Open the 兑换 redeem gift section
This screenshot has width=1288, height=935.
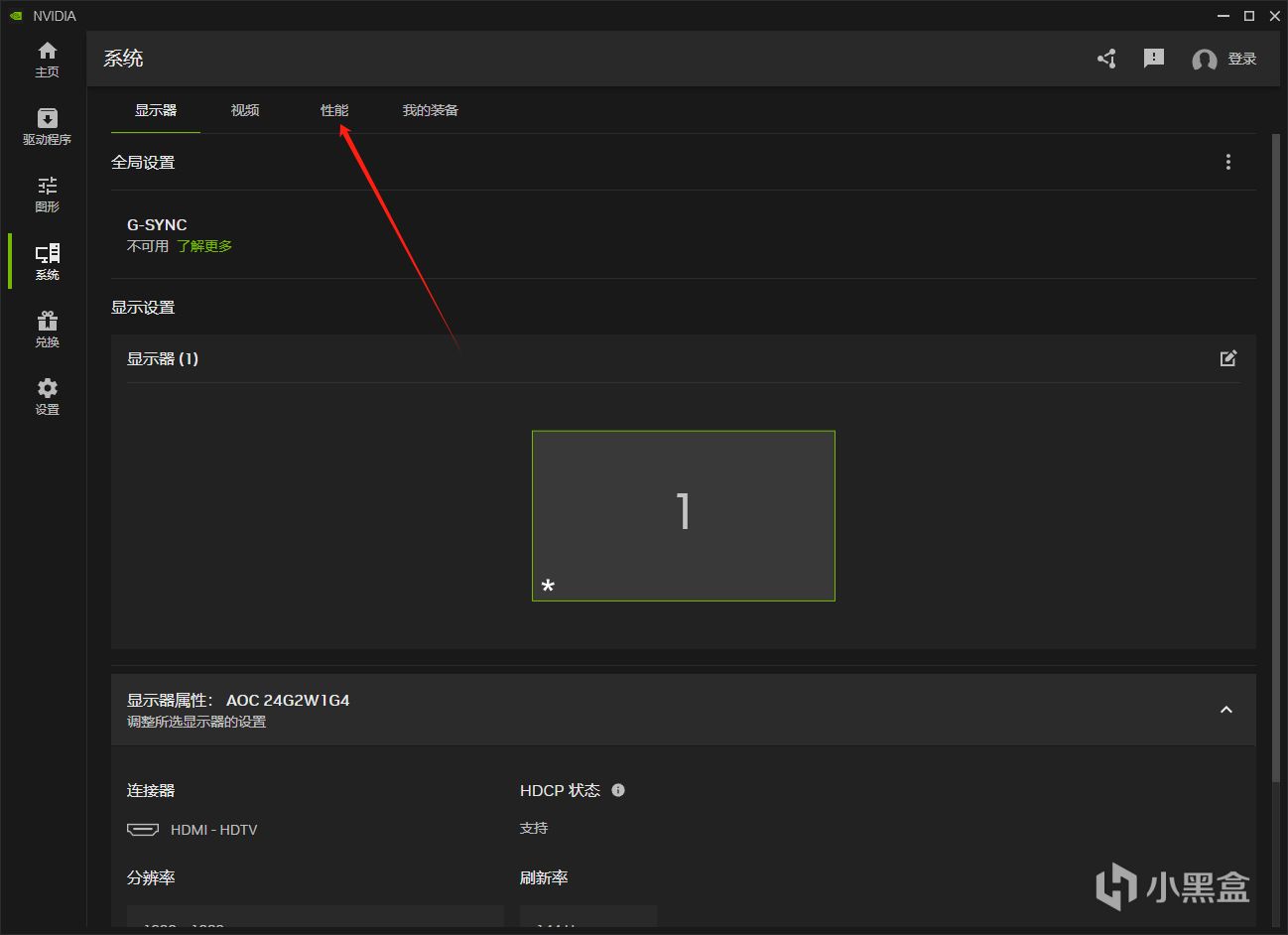pyautogui.click(x=47, y=330)
